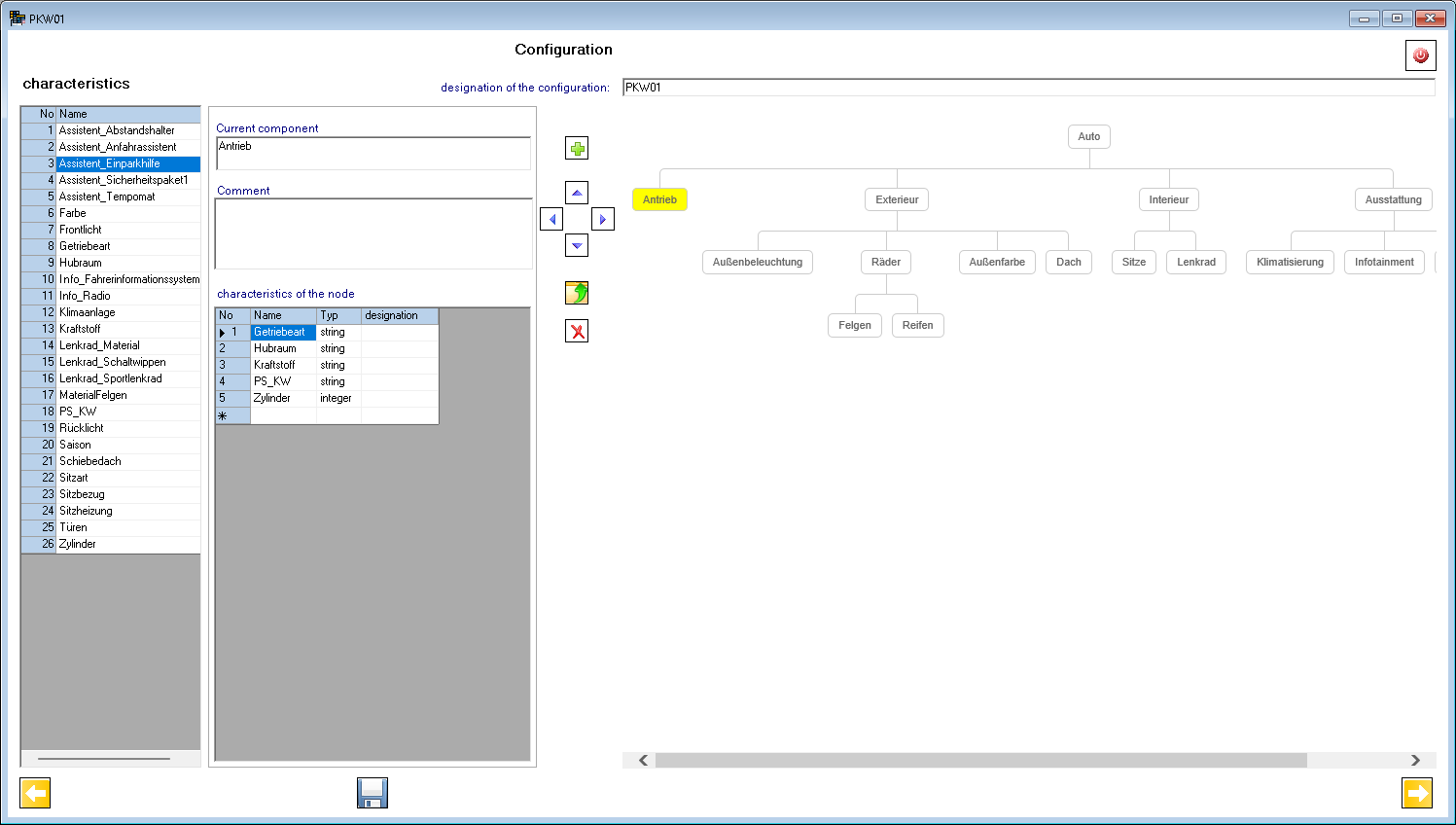Click the Comment text box
1456x825 pixels.
click(x=373, y=233)
